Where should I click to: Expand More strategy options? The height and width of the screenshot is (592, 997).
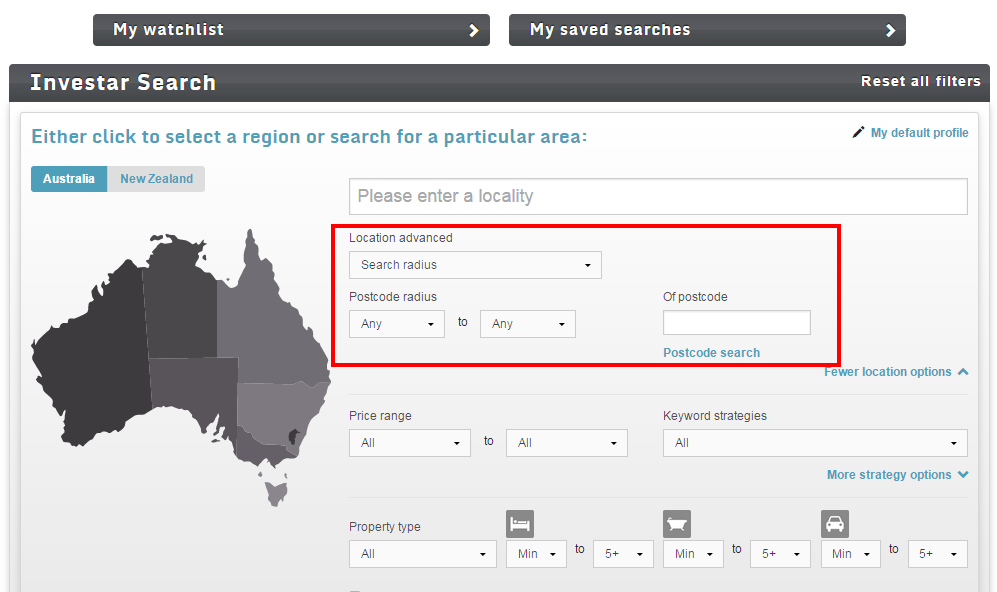pos(897,475)
